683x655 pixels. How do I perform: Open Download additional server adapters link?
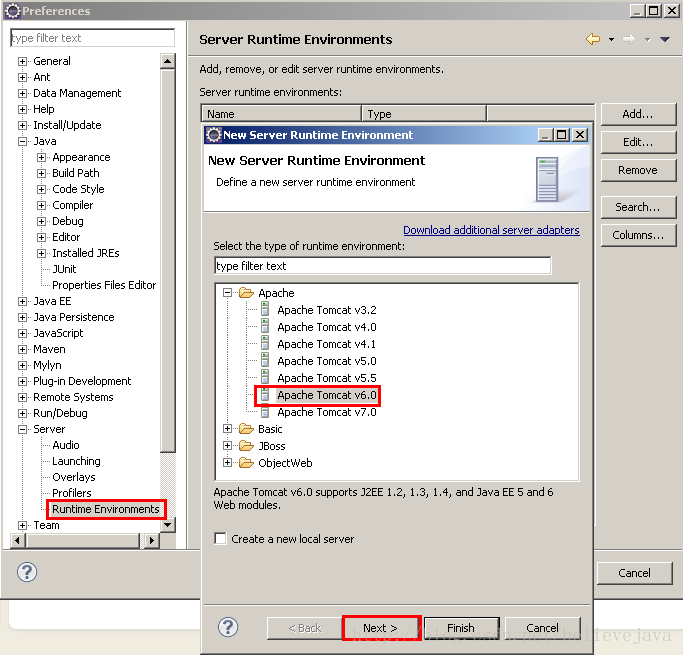[x=491, y=230]
